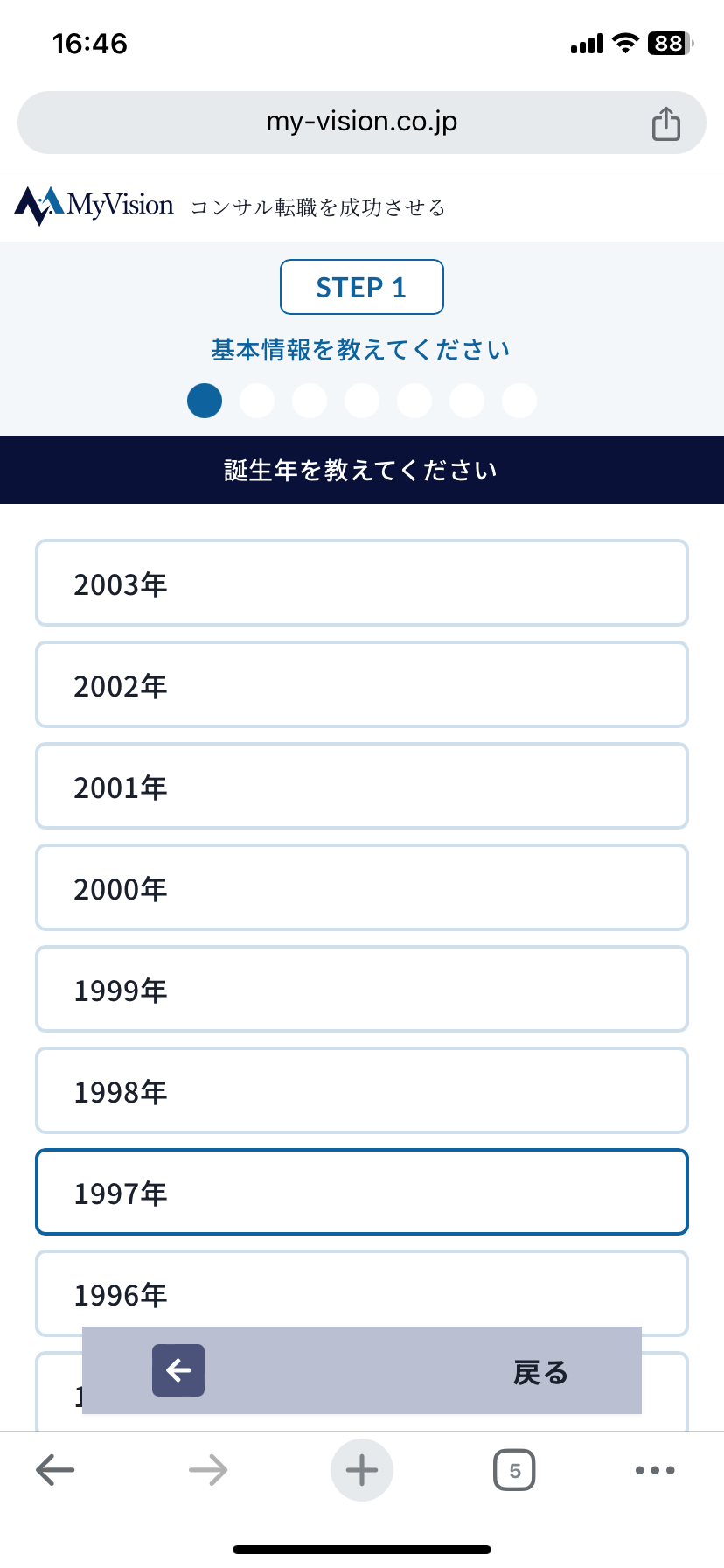Select the last progress step dot
Viewport: 724px width, 1568px height.
click(x=519, y=400)
